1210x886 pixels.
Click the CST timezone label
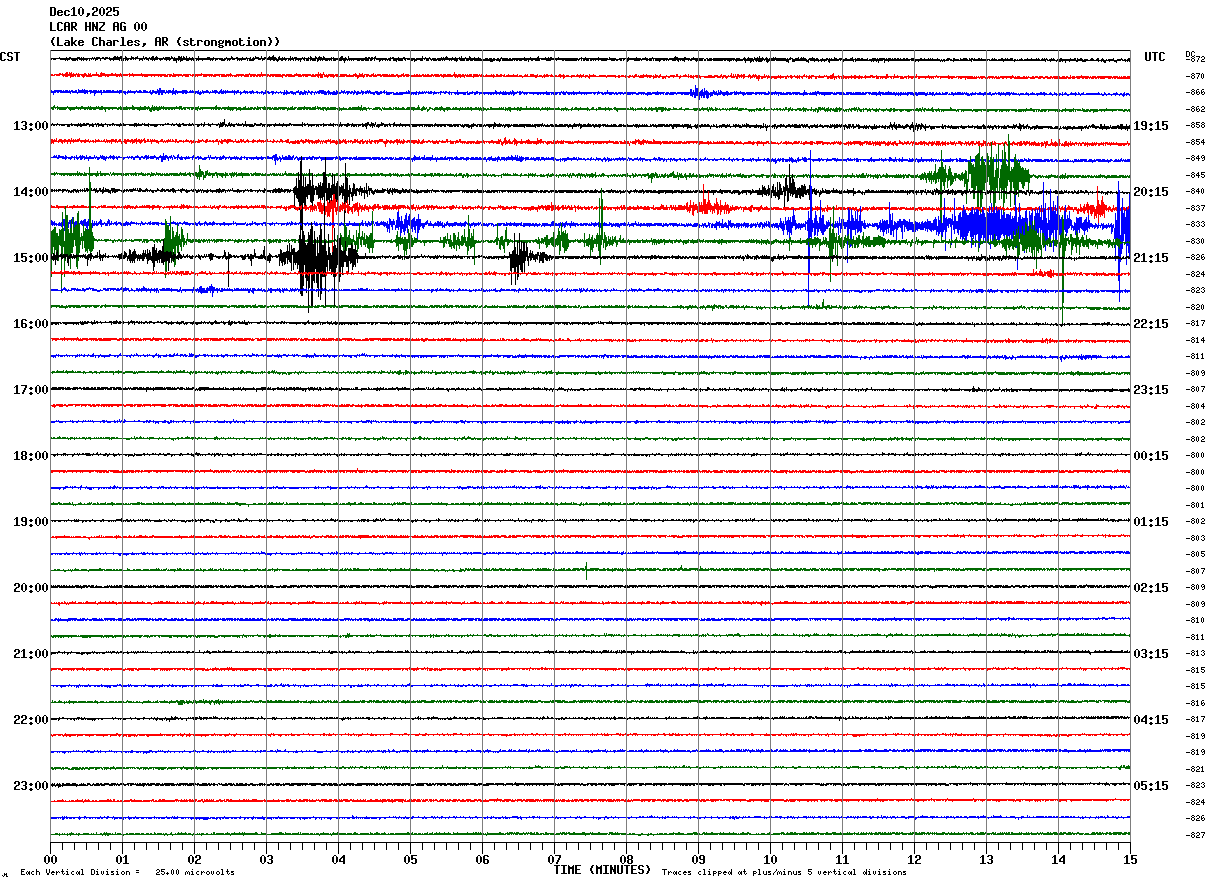pos(10,57)
